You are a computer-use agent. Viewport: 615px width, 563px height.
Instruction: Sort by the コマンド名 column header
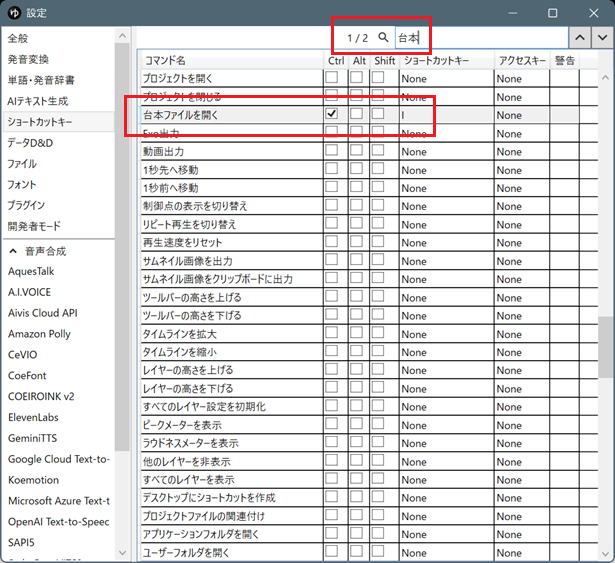click(232, 60)
